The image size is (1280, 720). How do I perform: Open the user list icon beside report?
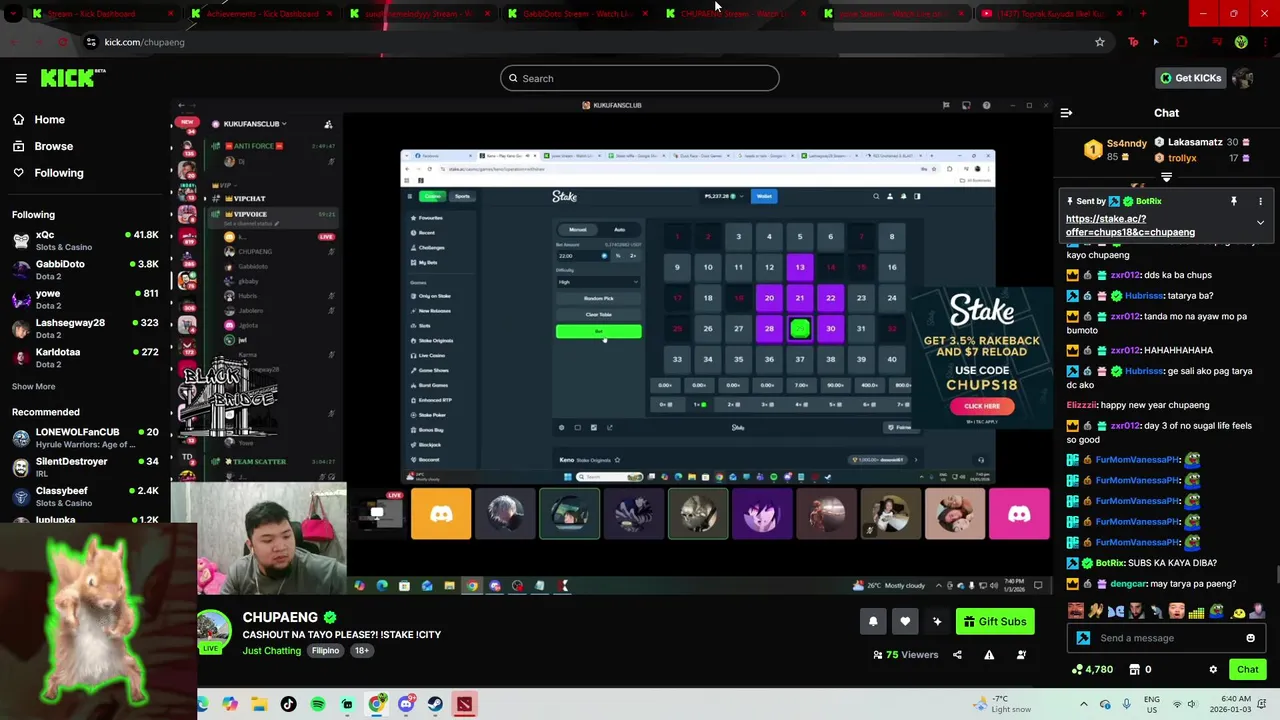tap(1021, 655)
